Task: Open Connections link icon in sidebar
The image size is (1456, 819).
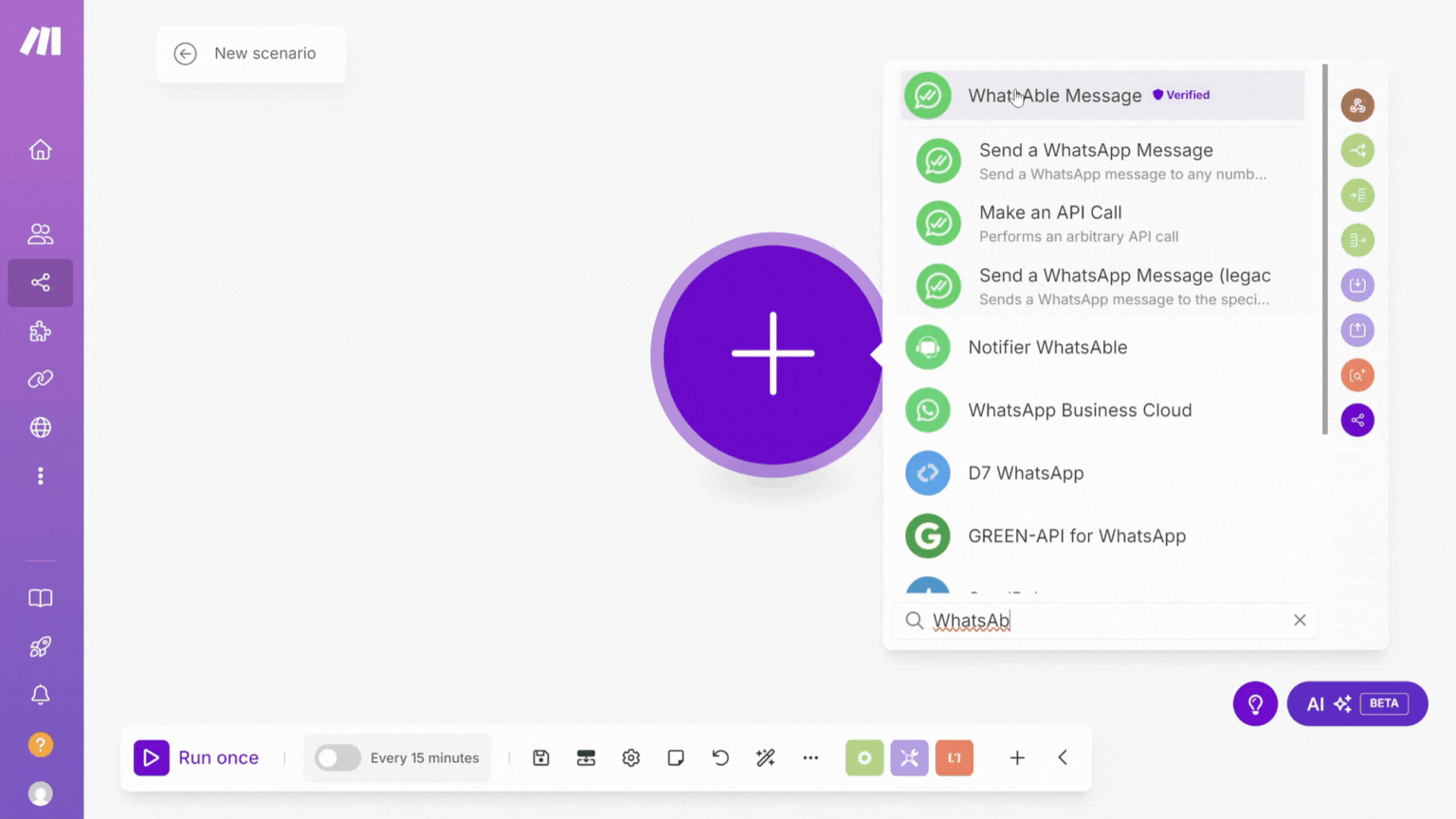Action: [40, 379]
